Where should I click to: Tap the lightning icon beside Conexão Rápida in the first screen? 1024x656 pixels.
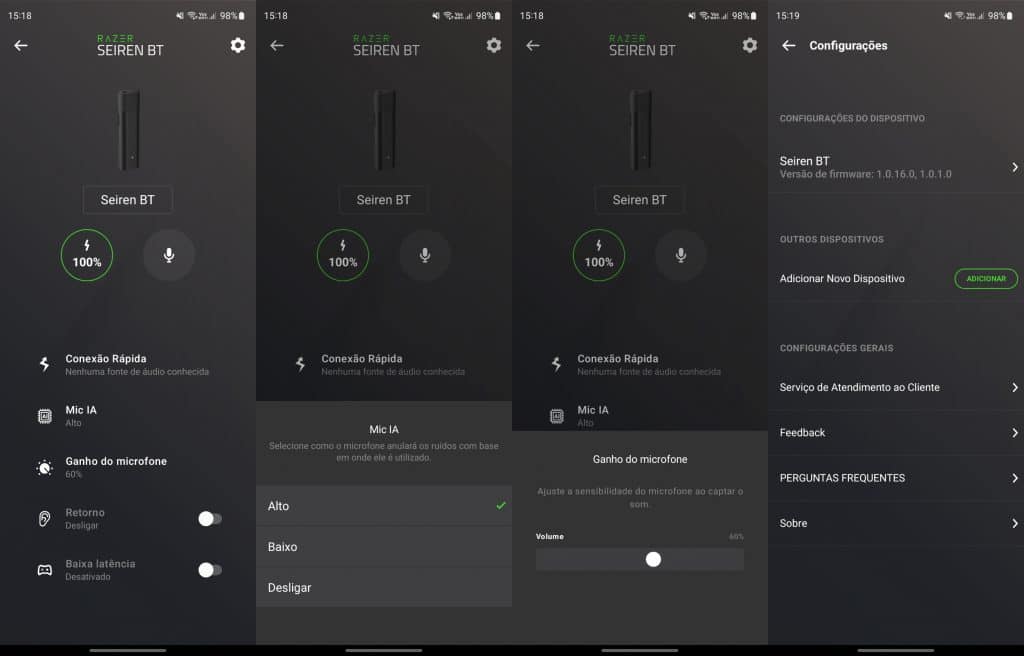[x=44, y=364]
